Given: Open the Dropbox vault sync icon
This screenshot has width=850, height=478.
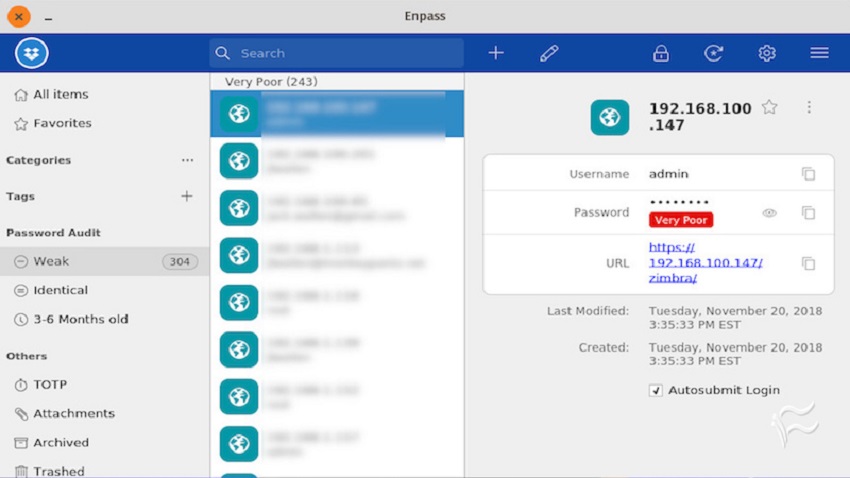Looking at the screenshot, I should coord(31,53).
